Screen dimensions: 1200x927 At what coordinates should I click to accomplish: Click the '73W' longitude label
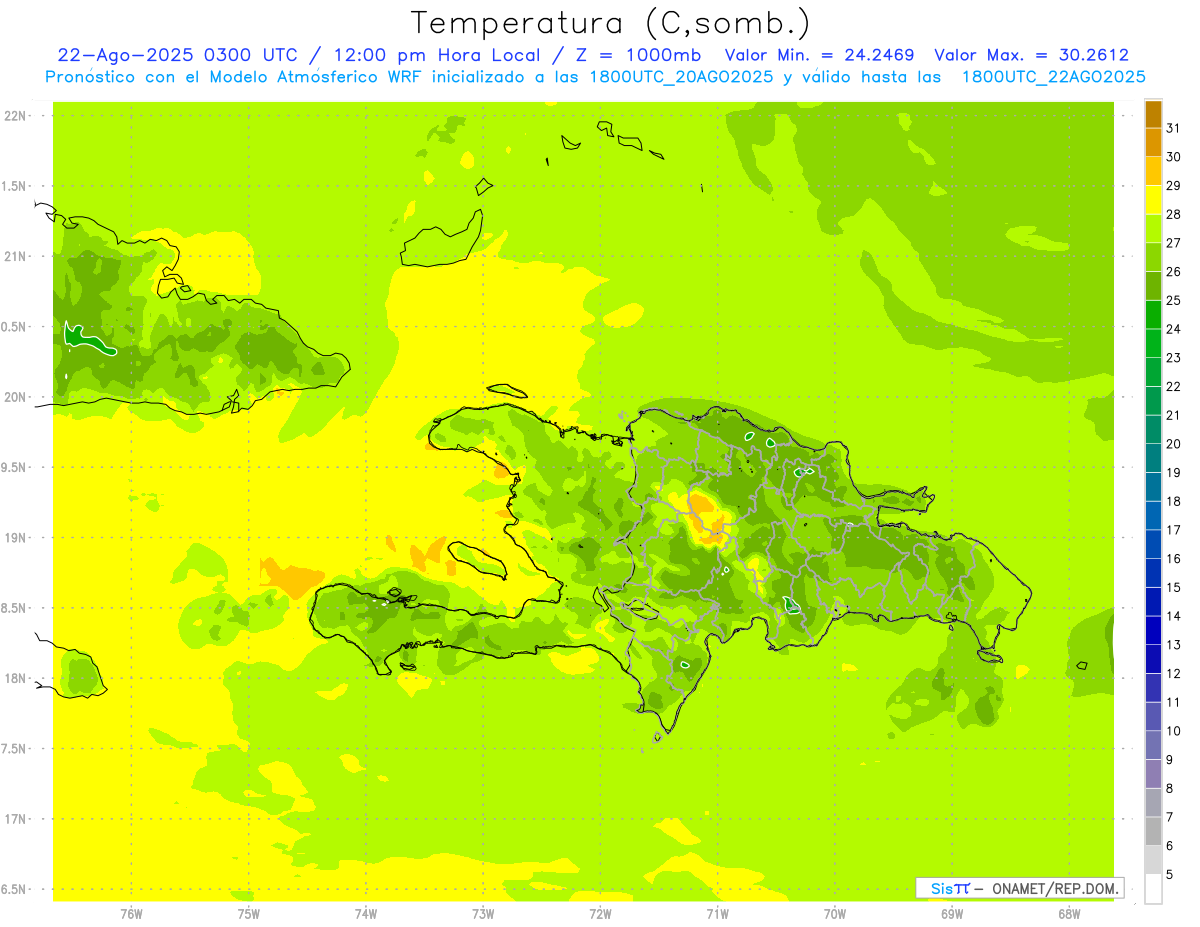point(483,914)
